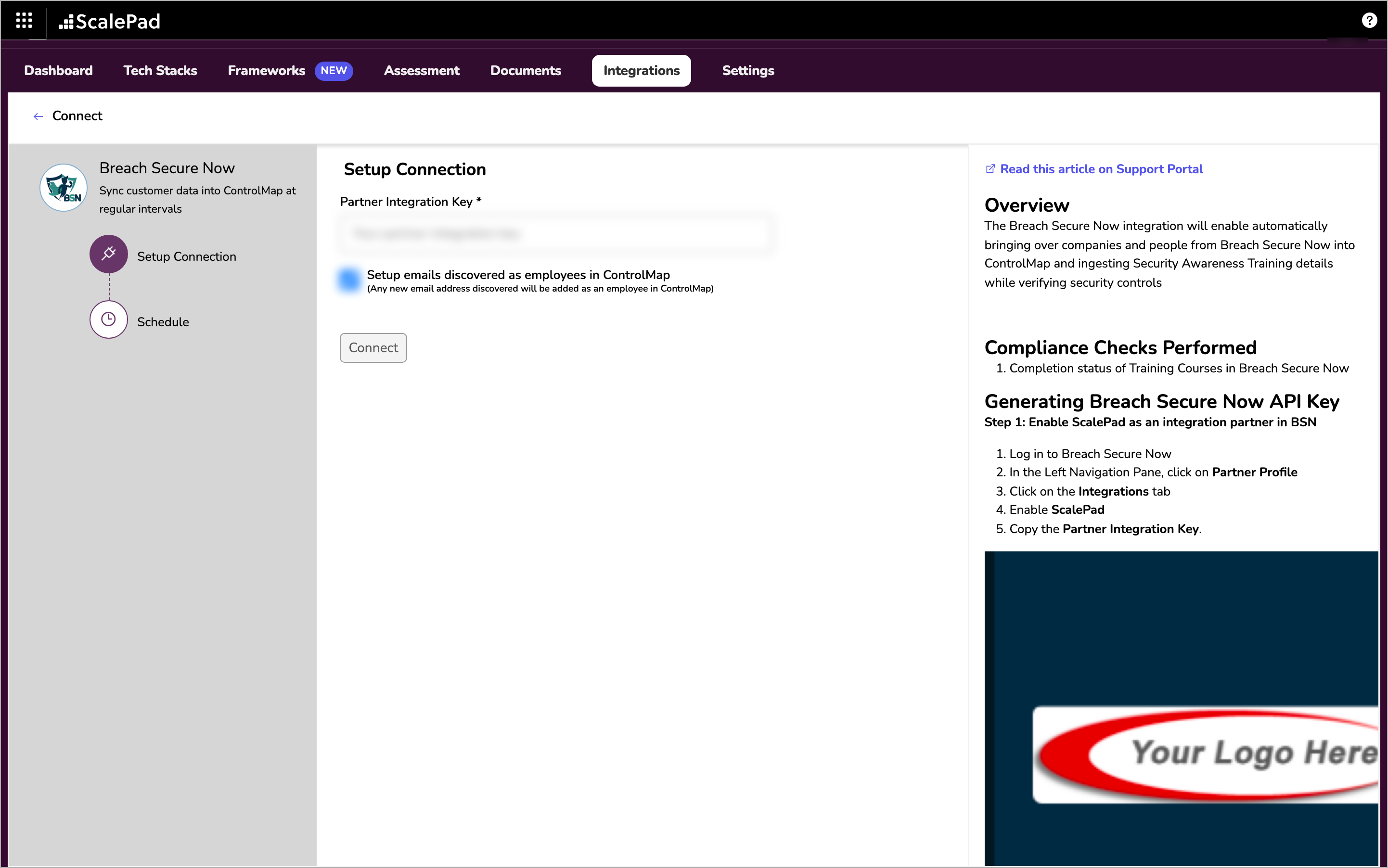Screen dimensions: 1388x868
Task: Click the Schedule step label
Action: [163, 322]
